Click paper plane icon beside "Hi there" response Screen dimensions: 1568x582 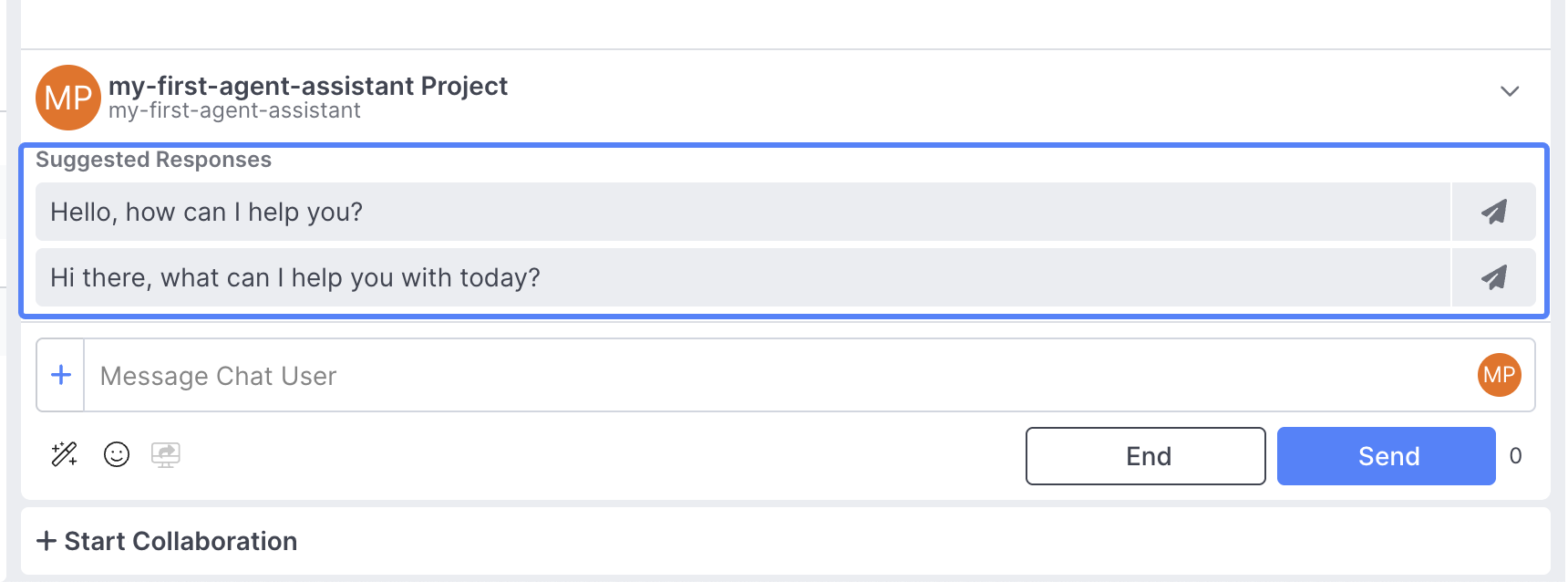click(x=1493, y=278)
